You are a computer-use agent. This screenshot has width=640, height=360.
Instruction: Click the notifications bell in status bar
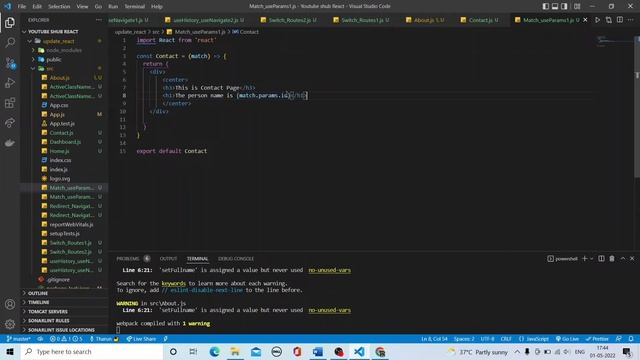click(631, 339)
